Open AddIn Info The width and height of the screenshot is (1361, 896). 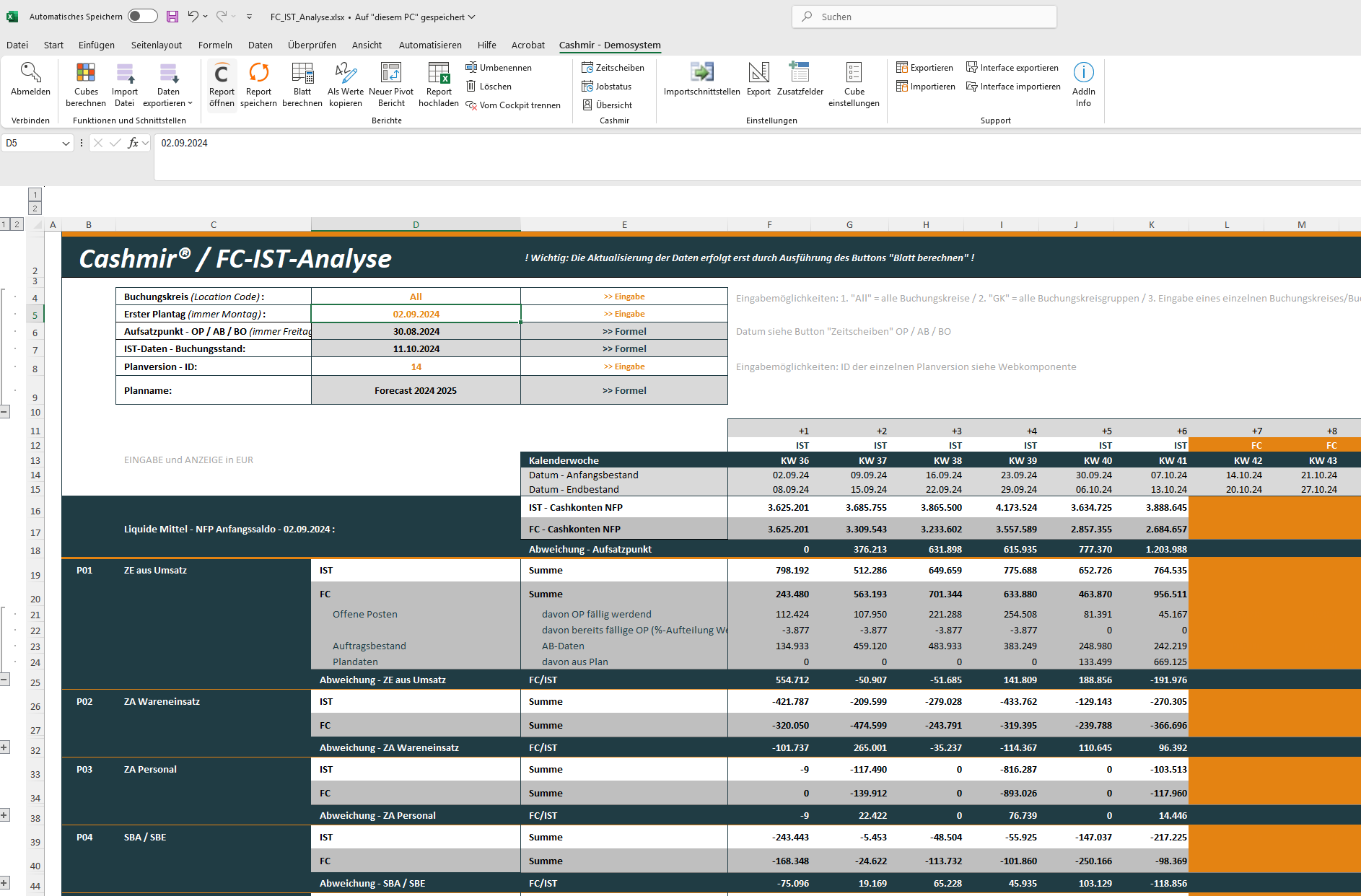pos(1083,84)
